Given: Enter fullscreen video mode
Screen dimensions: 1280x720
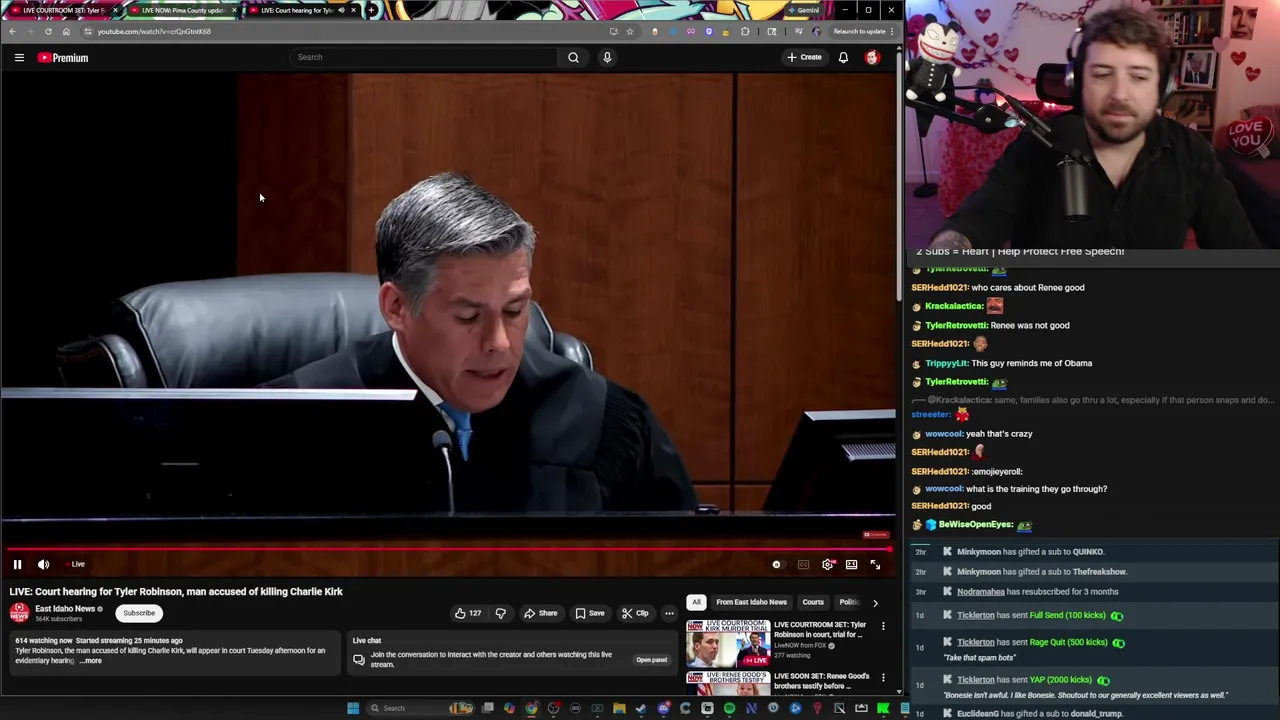Looking at the screenshot, I should [x=875, y=565].
